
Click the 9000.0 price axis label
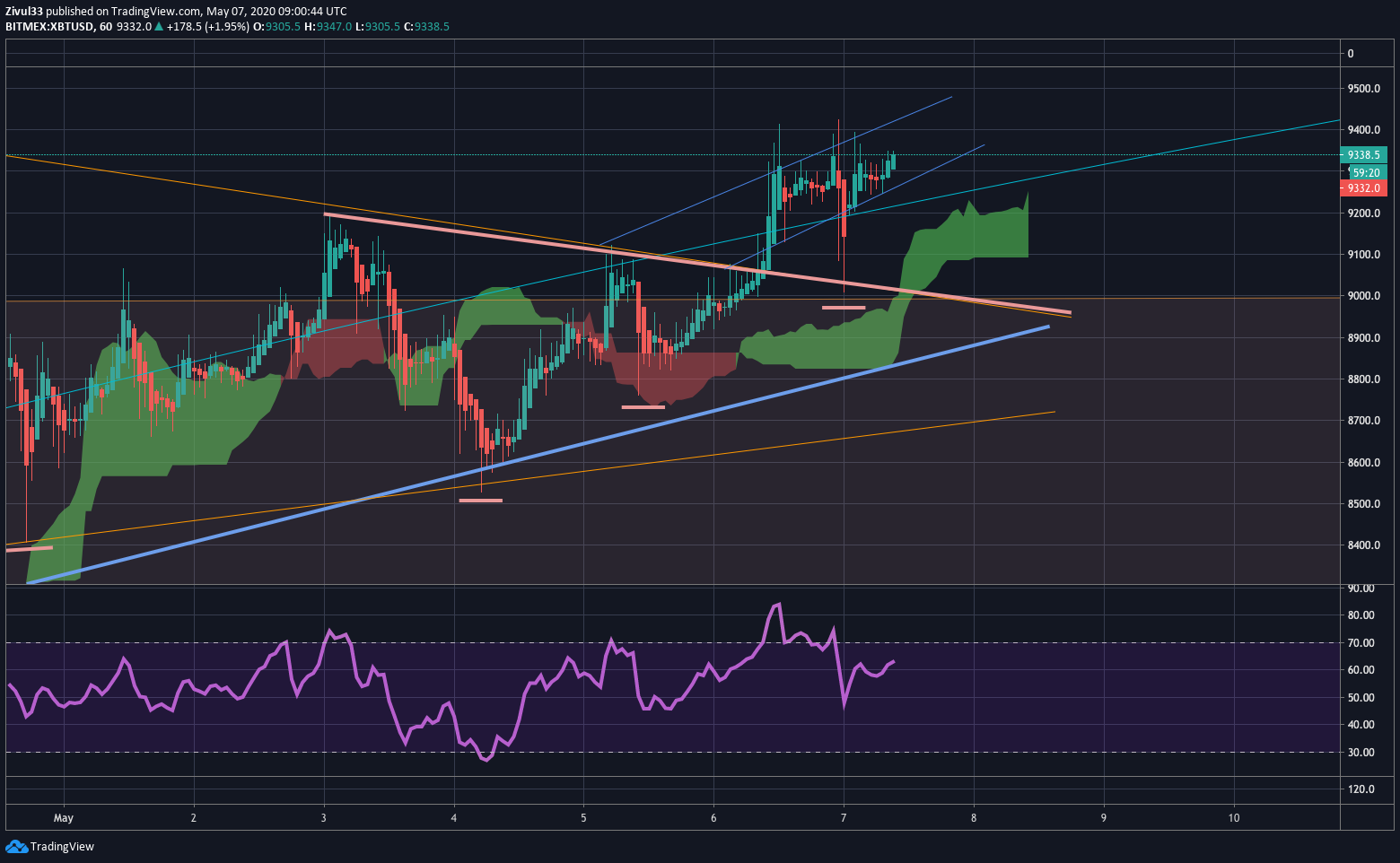click(1363, 296)
